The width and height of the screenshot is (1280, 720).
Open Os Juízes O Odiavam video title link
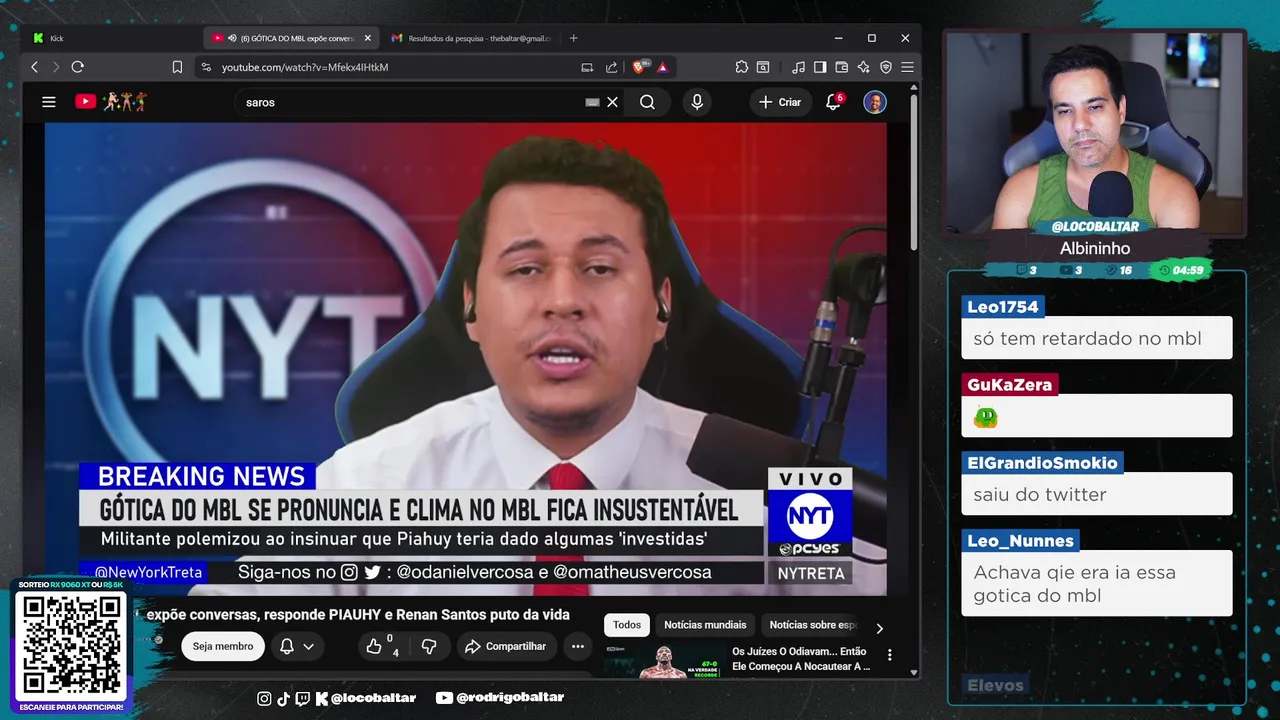point(801,658)
